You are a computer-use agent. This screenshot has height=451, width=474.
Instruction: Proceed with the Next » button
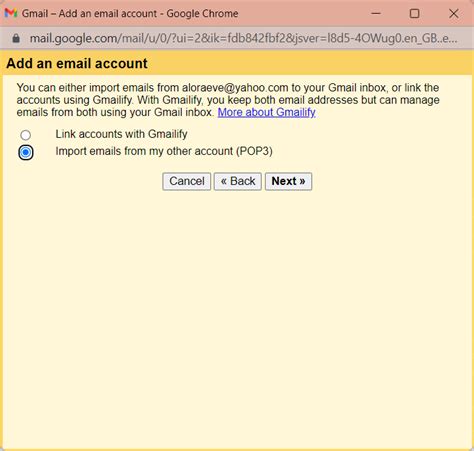(288, 181)
